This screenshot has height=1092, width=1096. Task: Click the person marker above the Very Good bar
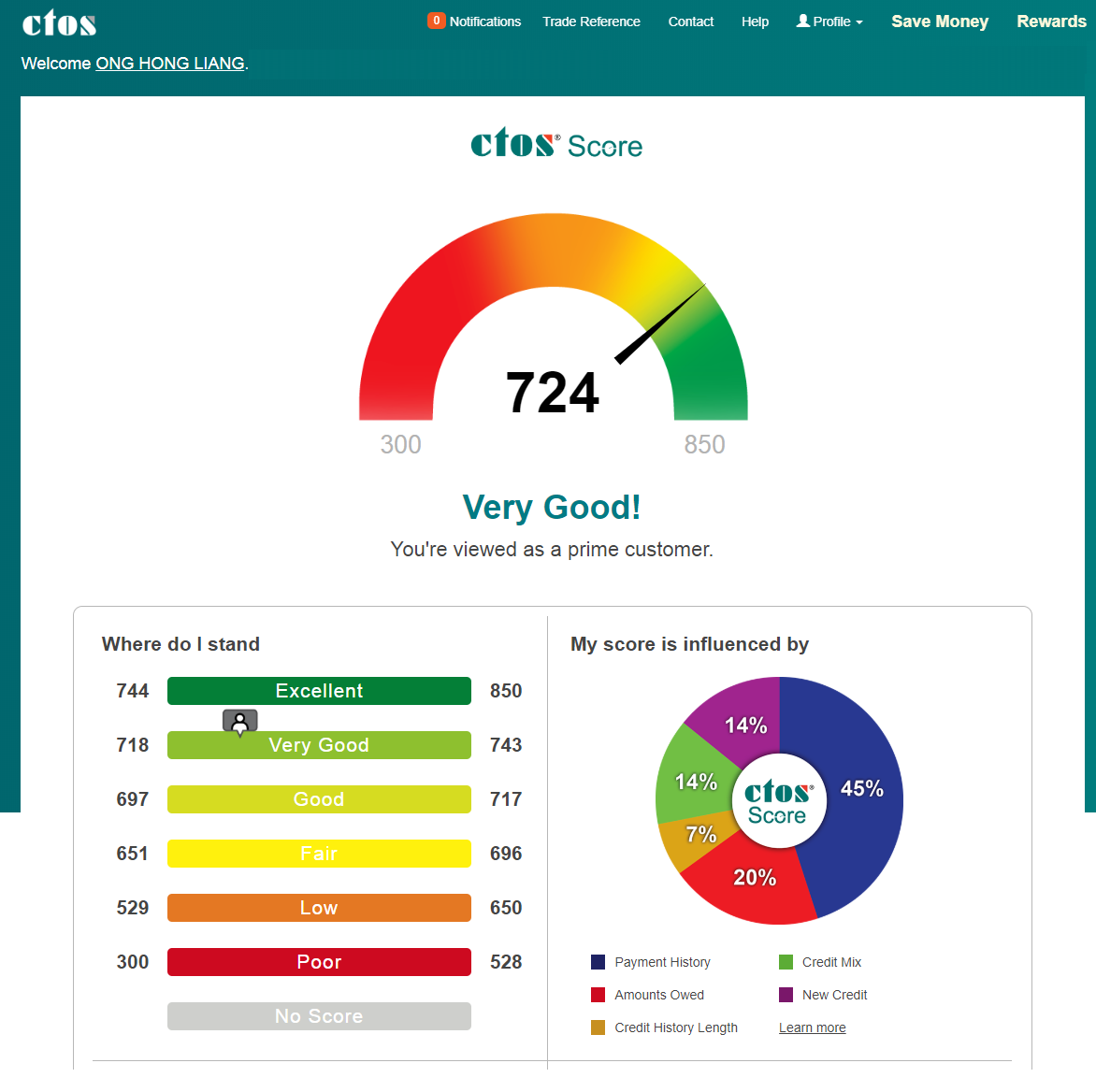pos(239,723)
